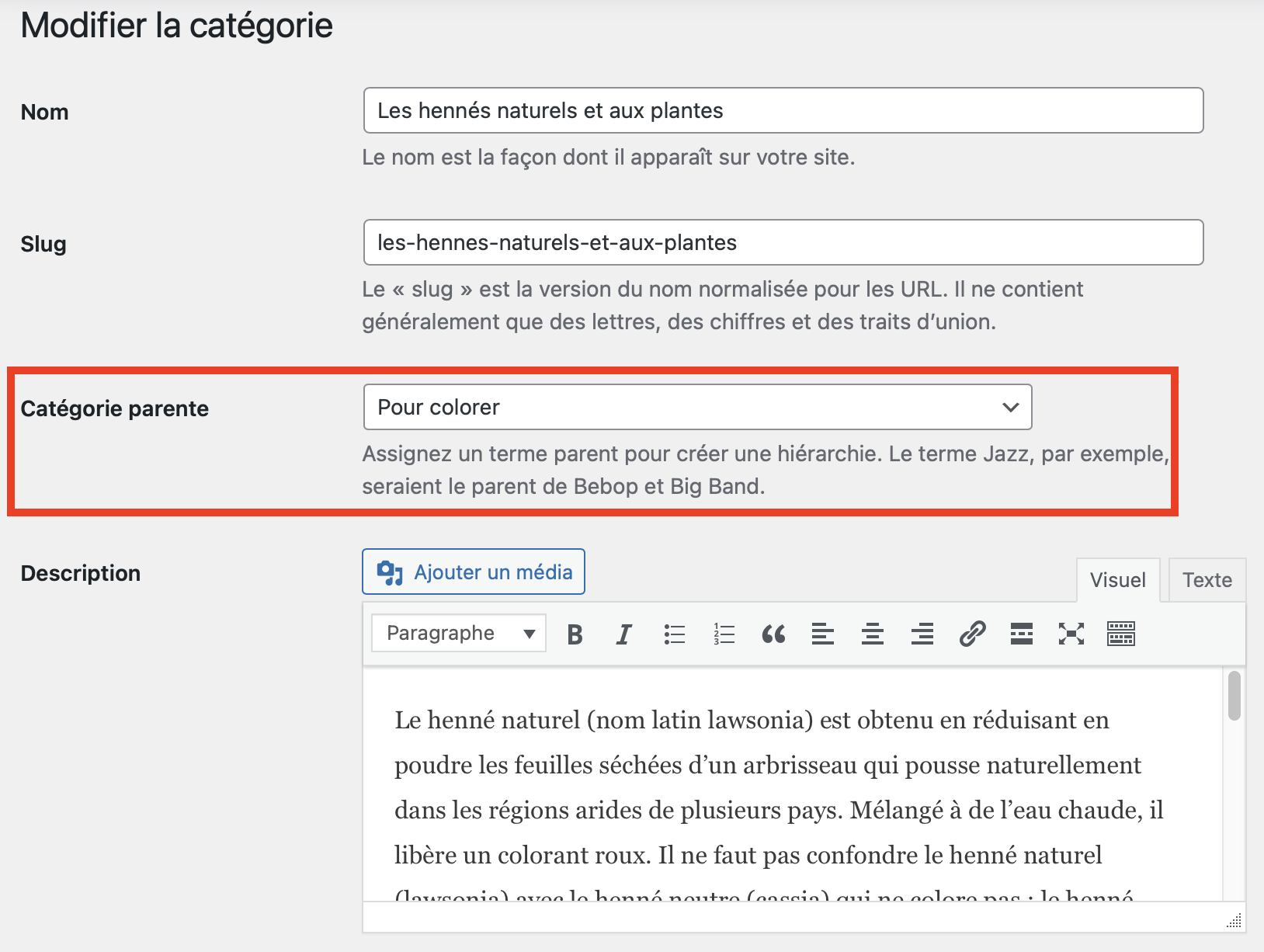
Task: Open the Catégorie parente dropdown
Action: point(697,407)
